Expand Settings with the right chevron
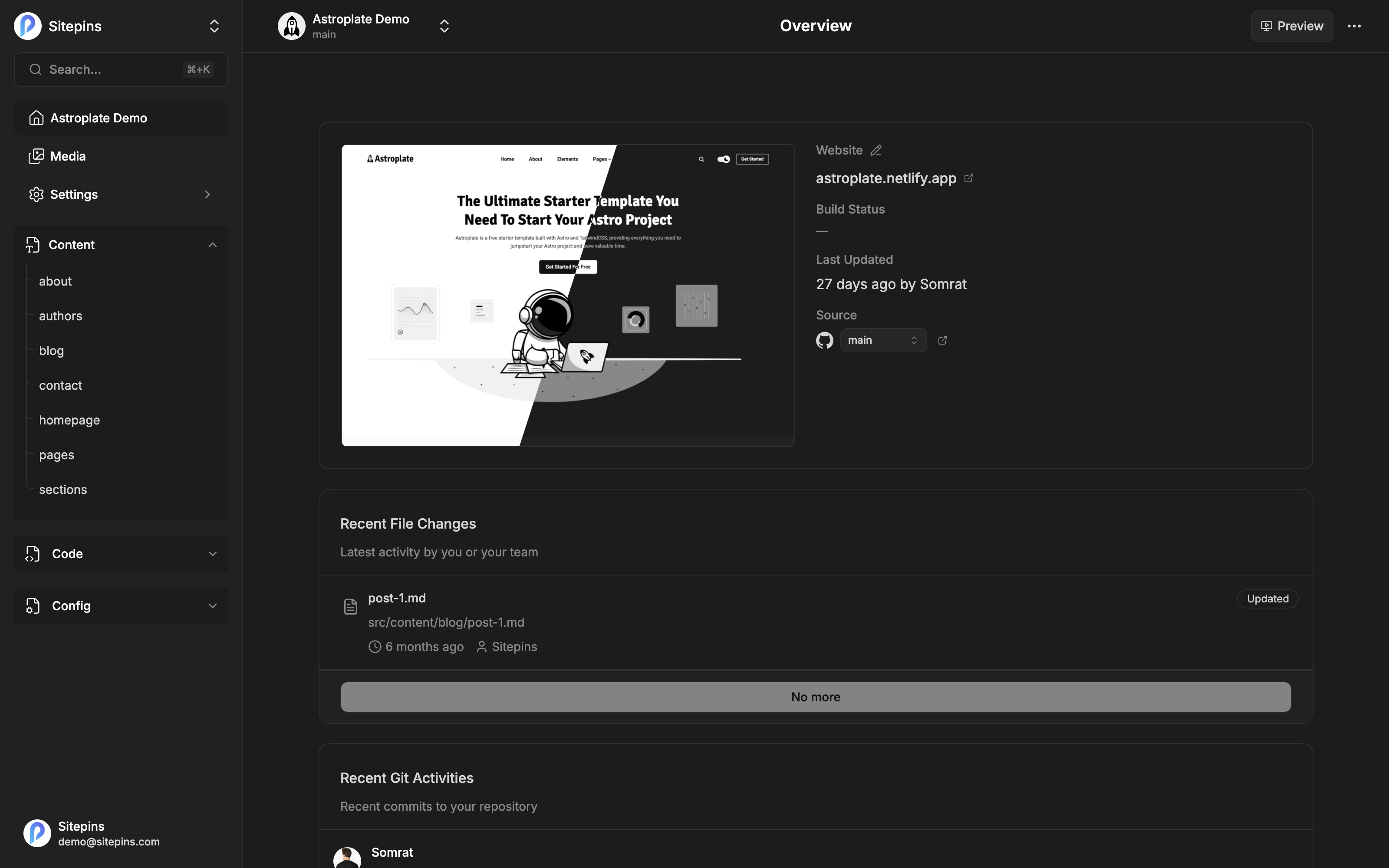This screenshot has height=868, width=1389. tap(207, 194)
